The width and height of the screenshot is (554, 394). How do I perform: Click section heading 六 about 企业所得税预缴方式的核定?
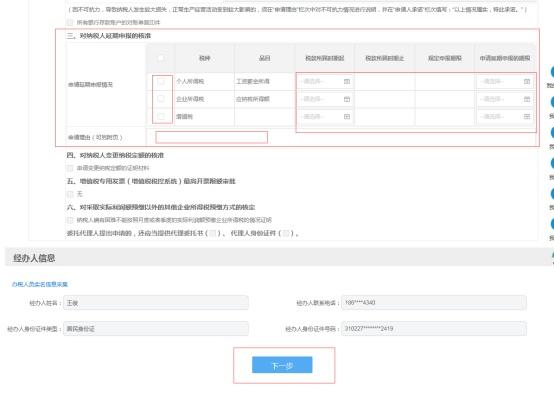pyautogui.click(x=161, y=207)
